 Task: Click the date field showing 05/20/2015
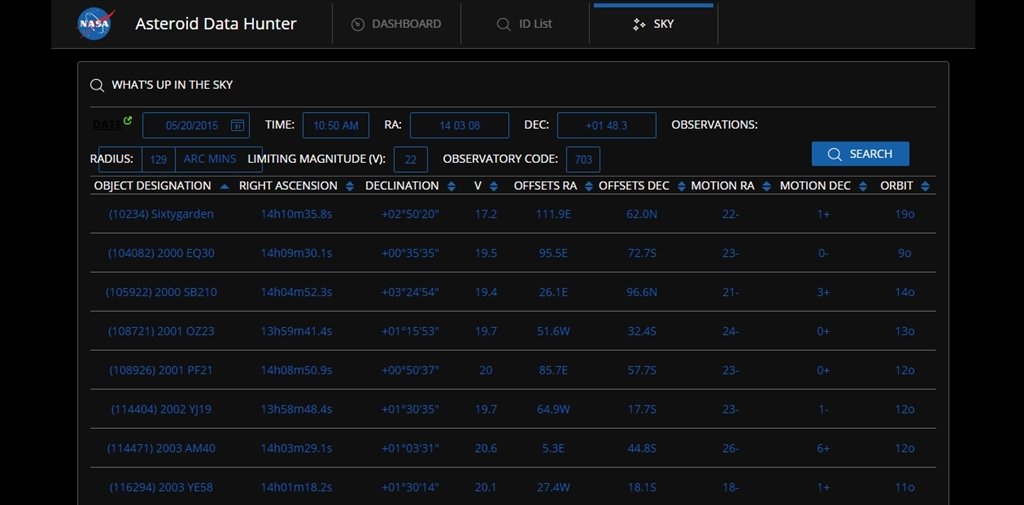196,125
